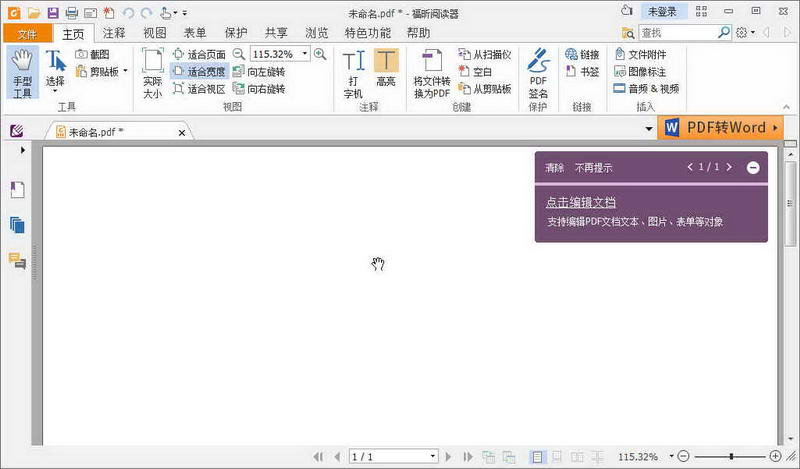Click the zoom slider handle in status bar

click(x=731, y=456)
